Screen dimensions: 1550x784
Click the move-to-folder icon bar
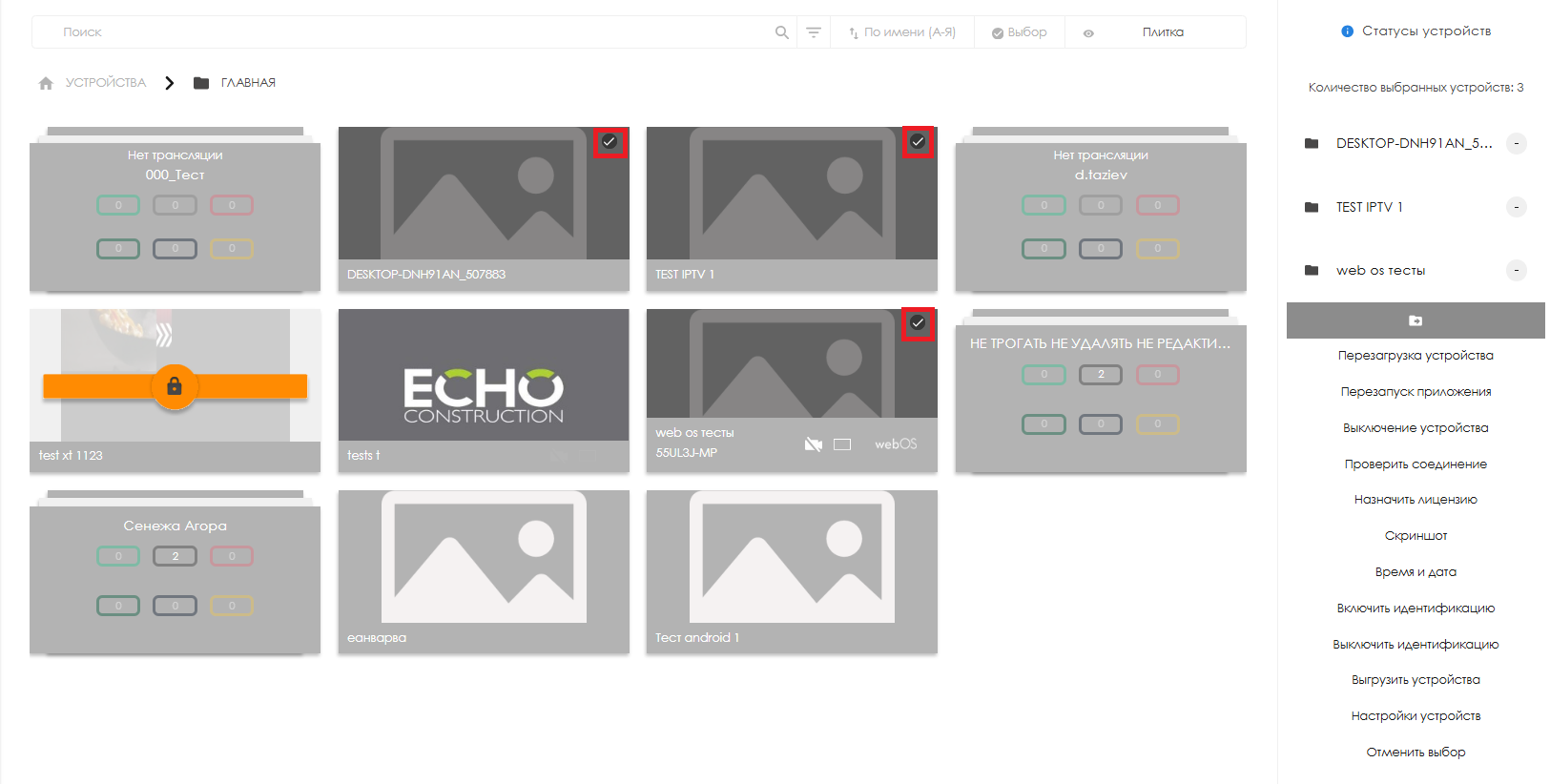point(1415,320)
